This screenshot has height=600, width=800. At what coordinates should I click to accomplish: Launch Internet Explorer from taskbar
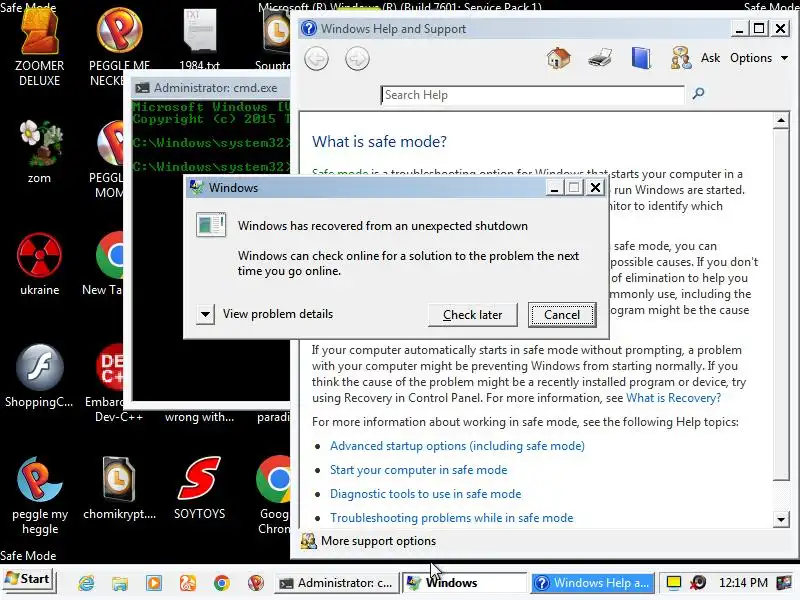(86, 583)
